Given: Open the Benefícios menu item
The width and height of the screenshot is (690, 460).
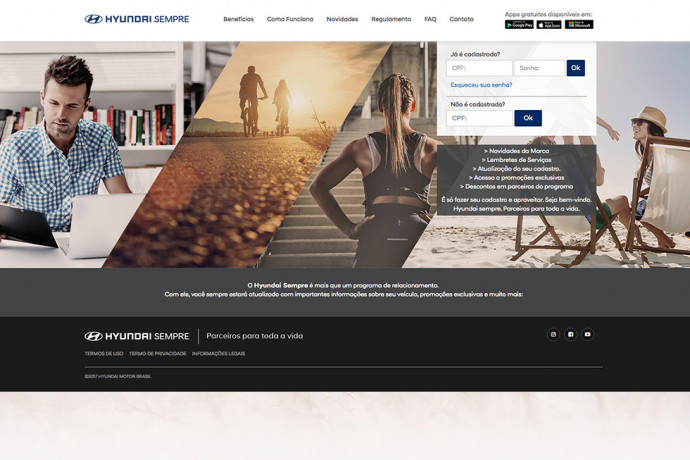Looking at the screenshot, I should [238, 19].
